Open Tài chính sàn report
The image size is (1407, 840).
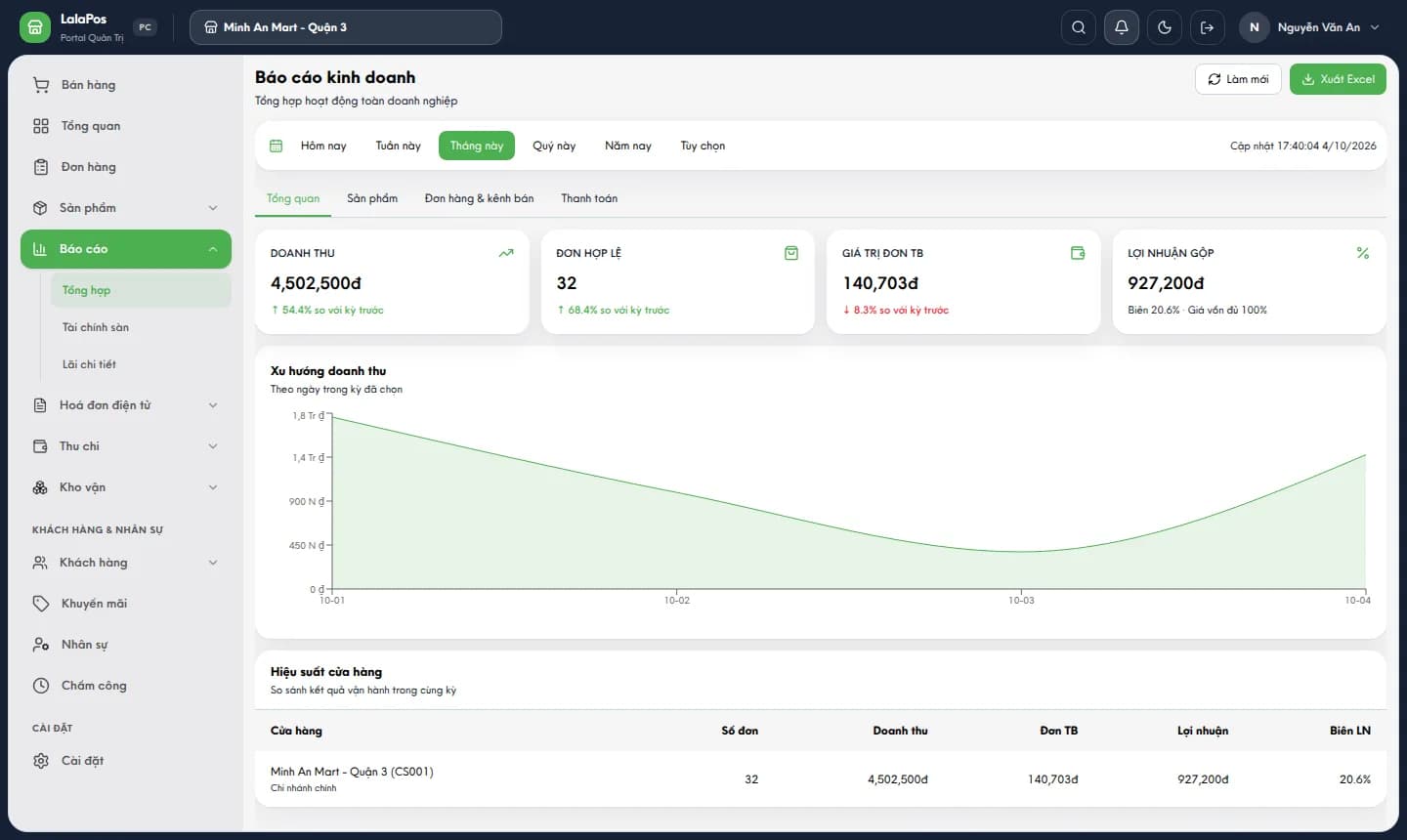point(141,327)
